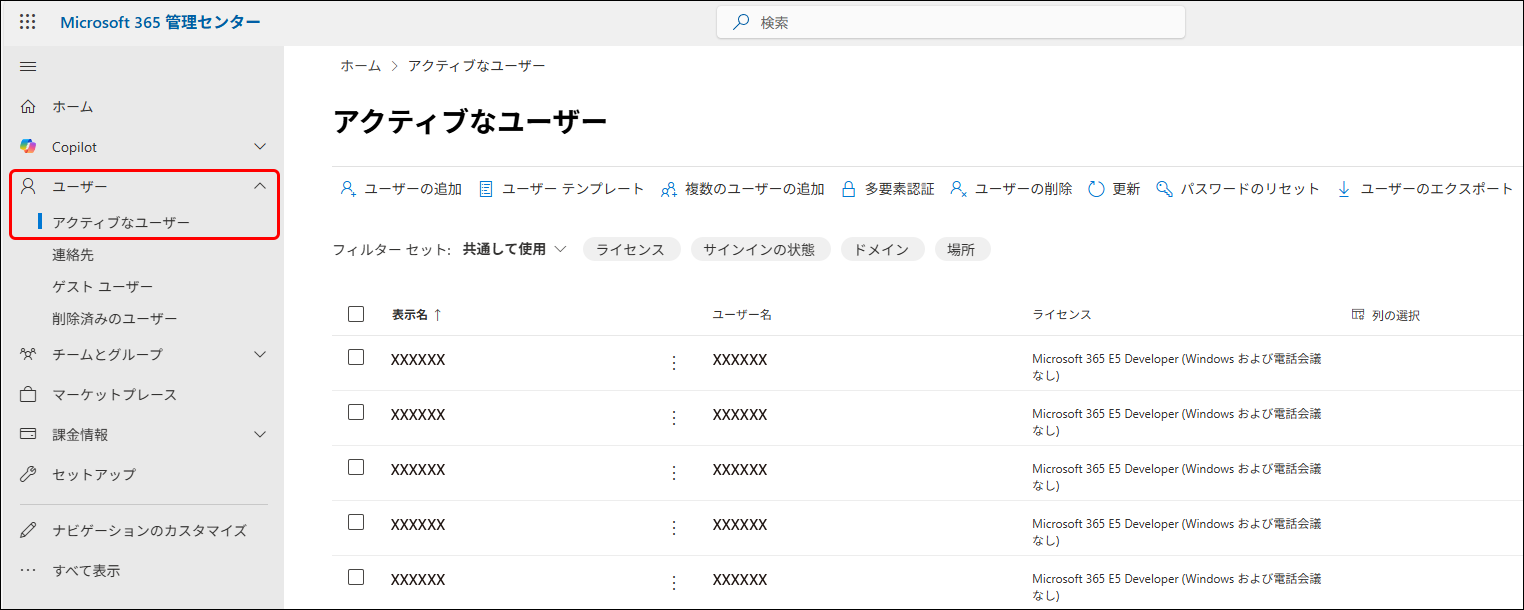The height and width of the screenshot is (610, 1524).
Task: Tick the fifth user row checkbox
Action: click(x=356, y=577)
